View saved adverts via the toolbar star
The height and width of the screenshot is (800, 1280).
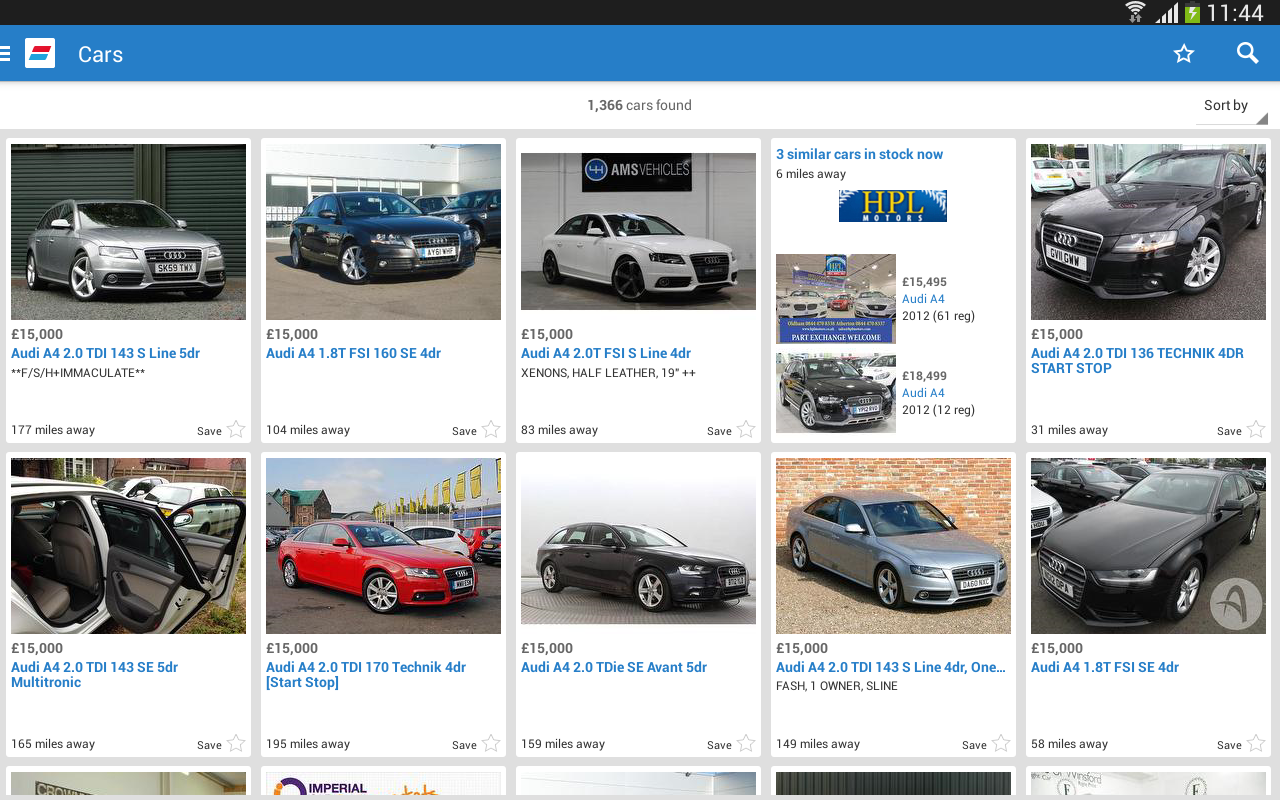[1184, 53]
